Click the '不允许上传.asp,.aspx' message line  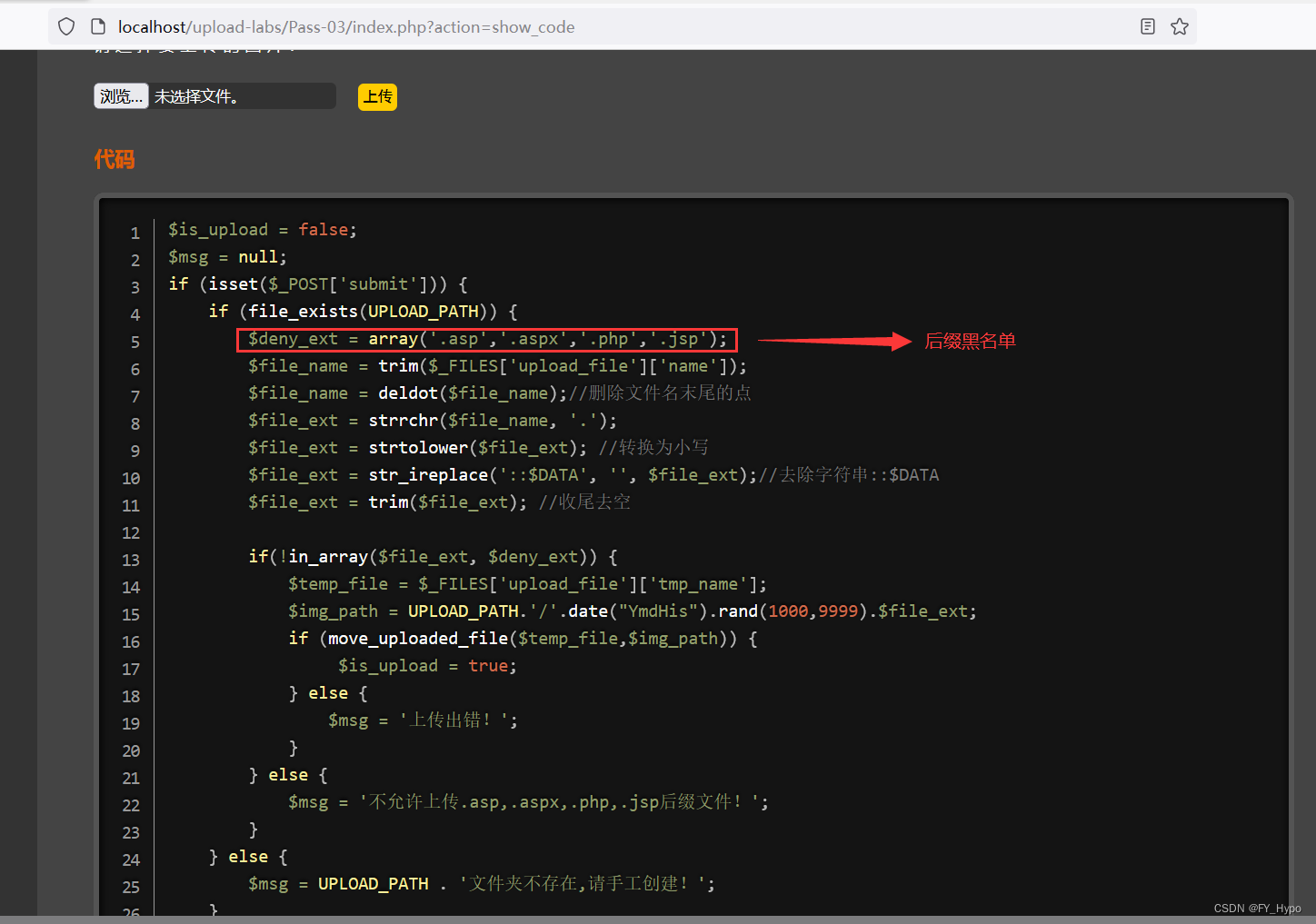[x=528, y=802]
